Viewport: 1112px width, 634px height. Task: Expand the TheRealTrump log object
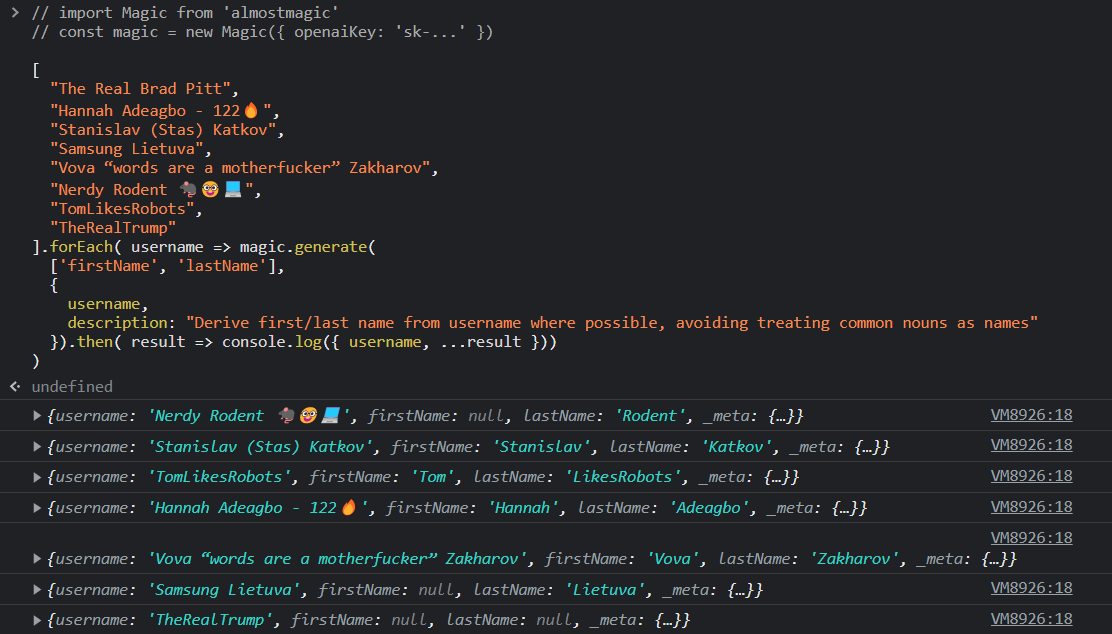click(37, 621)
